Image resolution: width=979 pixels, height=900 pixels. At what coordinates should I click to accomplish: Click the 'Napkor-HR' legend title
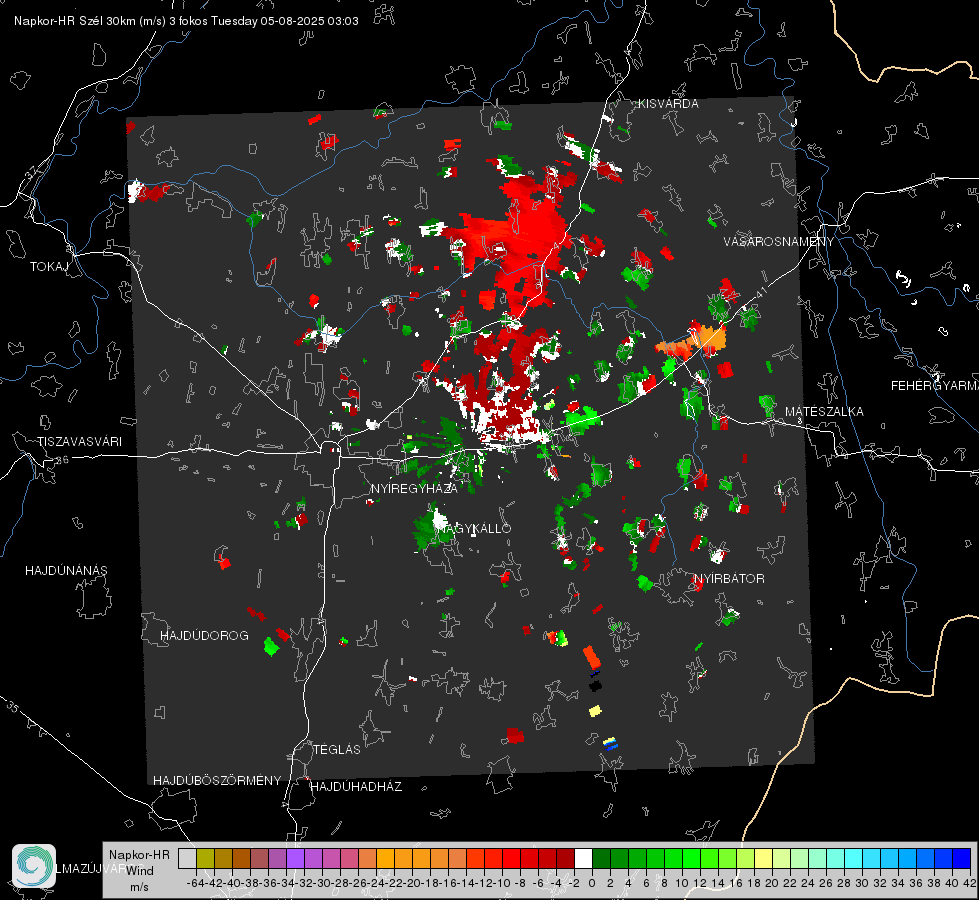click(139, 854)
